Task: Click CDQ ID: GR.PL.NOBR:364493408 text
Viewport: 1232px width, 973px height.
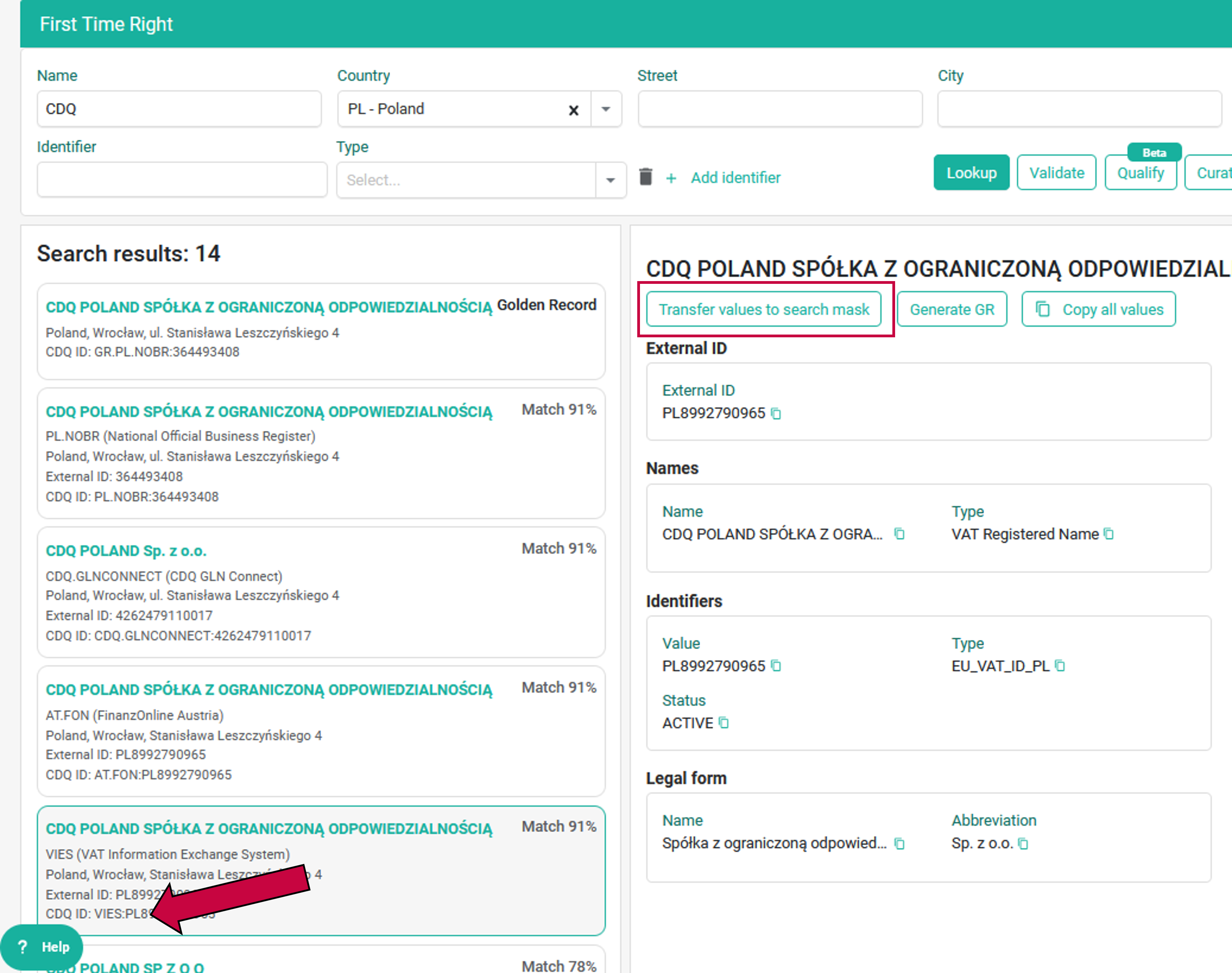Action: pos(142,352)
